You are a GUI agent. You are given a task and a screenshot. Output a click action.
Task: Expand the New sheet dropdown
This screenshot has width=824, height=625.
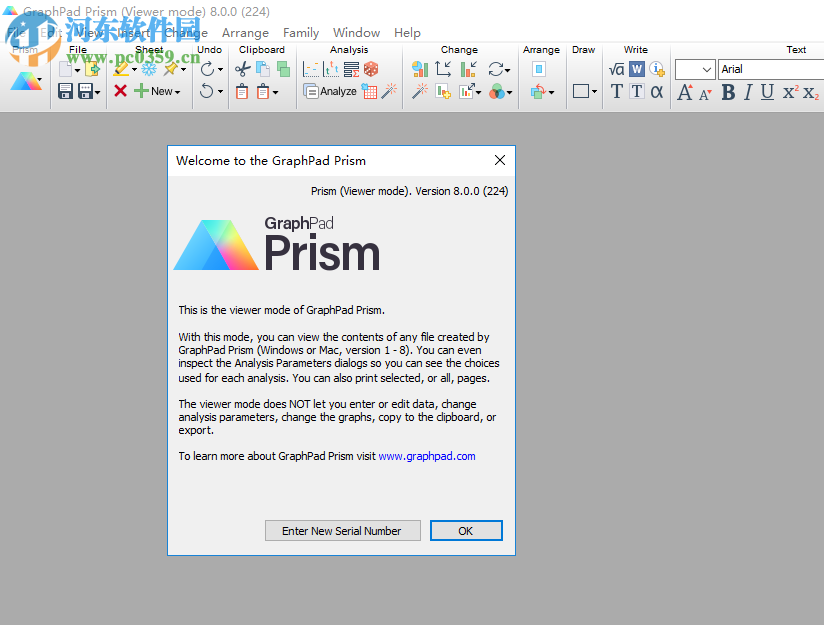176,91
